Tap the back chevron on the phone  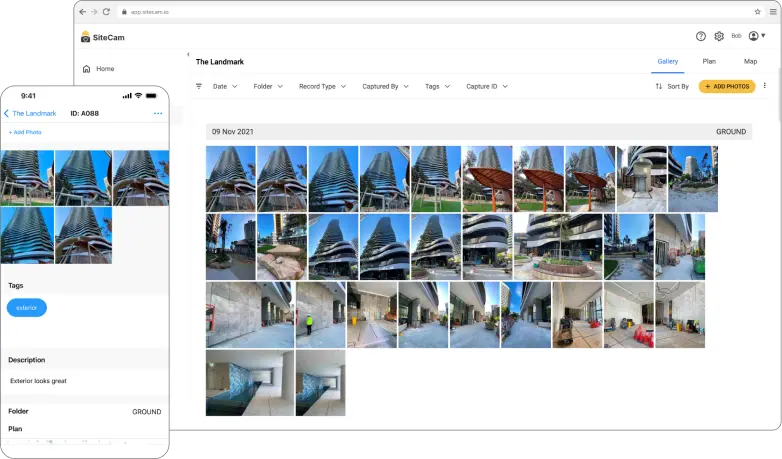click(x=6, y=113)
